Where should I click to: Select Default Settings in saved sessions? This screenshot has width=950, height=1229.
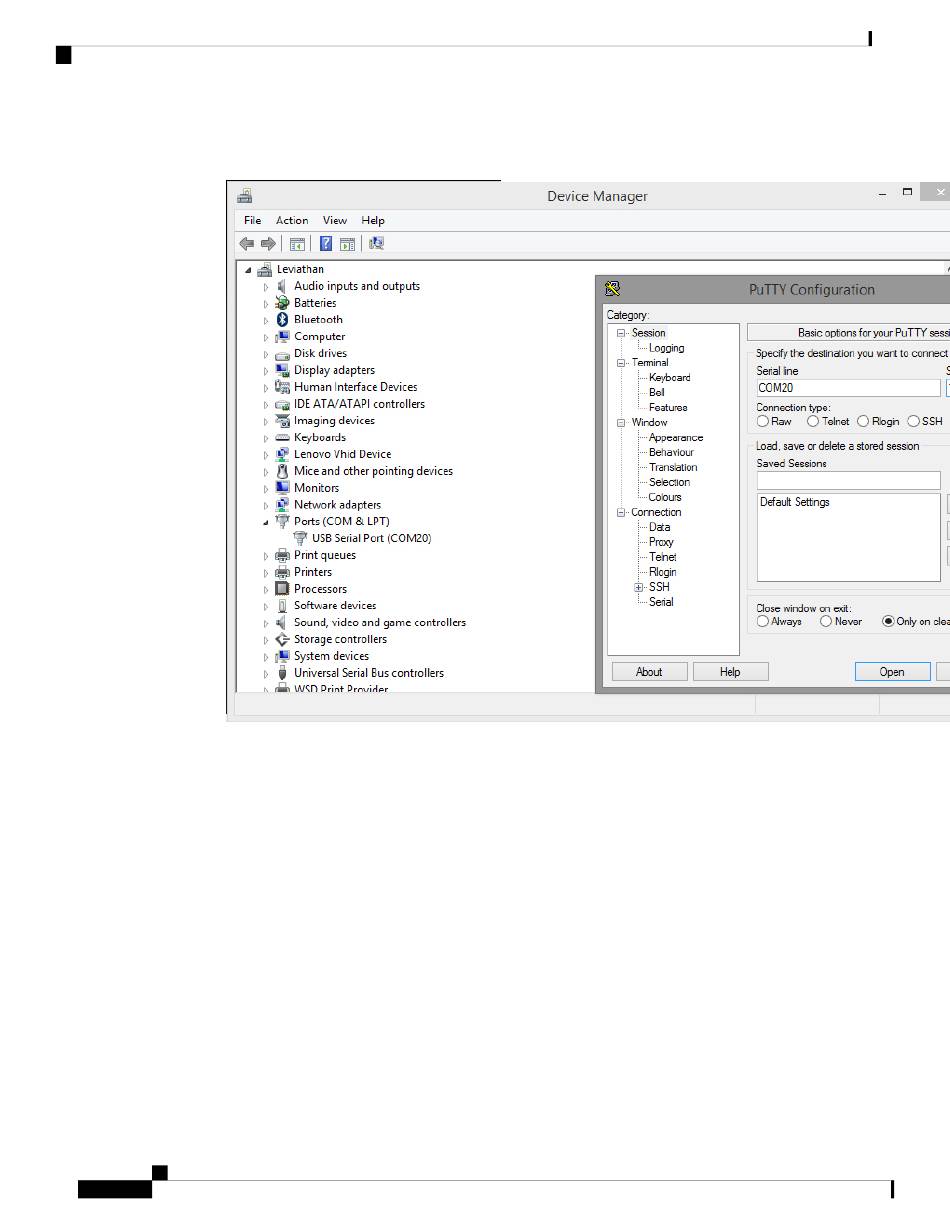tap(795, 502)
